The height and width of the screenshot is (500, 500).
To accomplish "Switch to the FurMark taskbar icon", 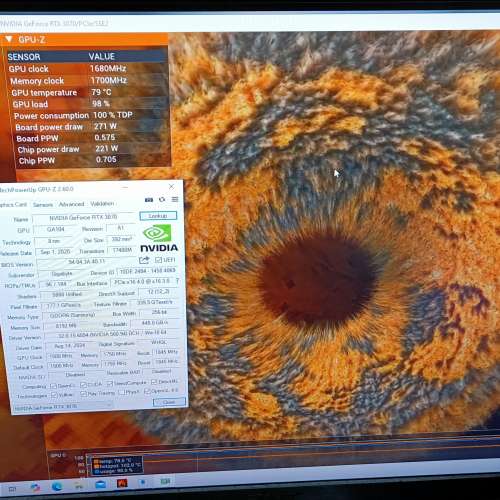I will tap(122, 483).
